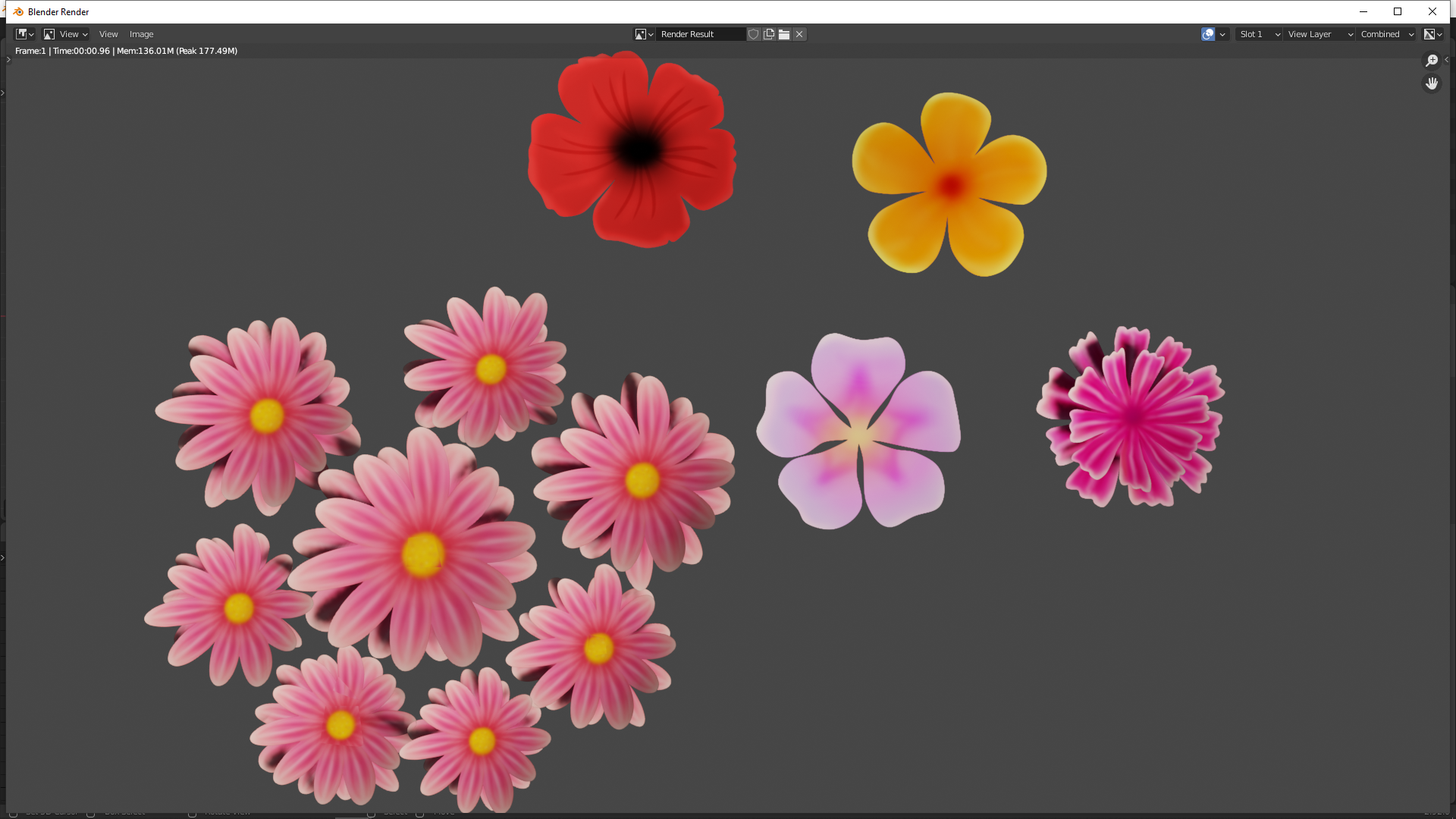Open the View Layer dropdown
Screen dimensions: 1456x819
coord(1319,34)
